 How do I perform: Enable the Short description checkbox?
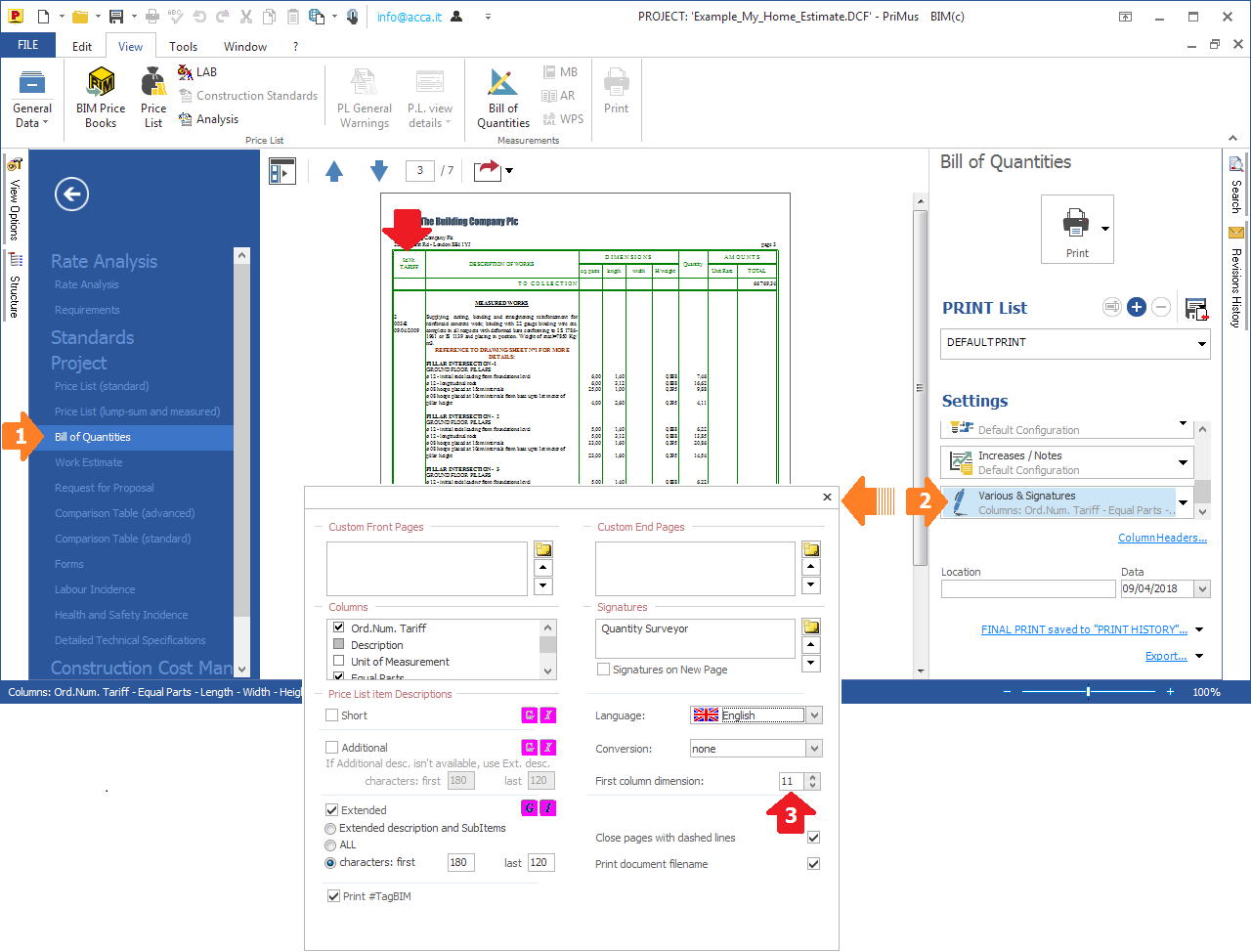point(332,715)
